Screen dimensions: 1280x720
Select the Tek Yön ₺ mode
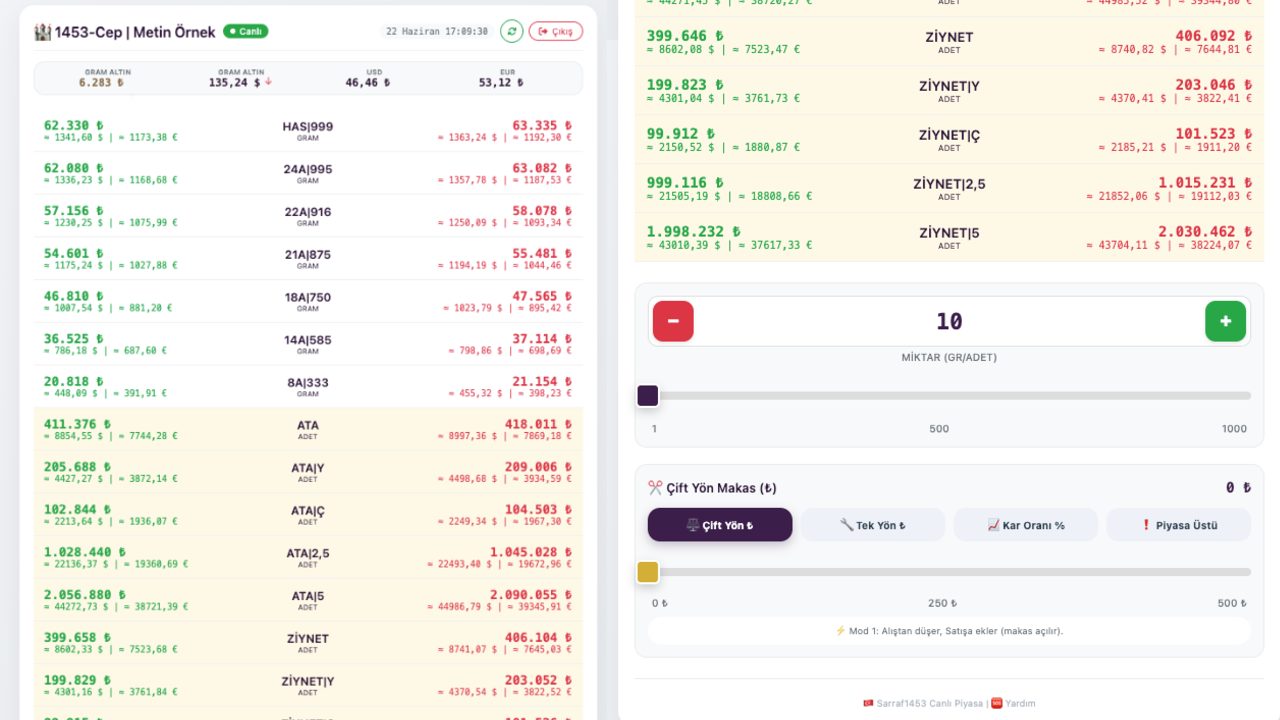873,525
